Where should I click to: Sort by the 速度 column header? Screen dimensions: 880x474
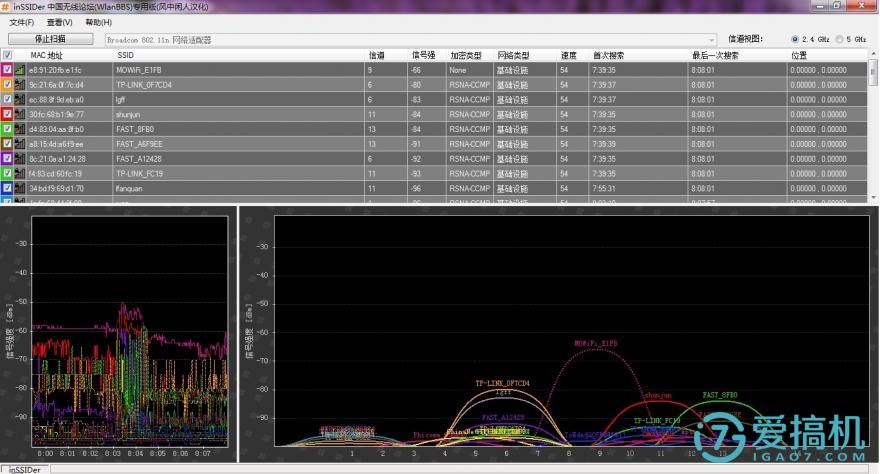pyautogui.click(x=569, y=56)
